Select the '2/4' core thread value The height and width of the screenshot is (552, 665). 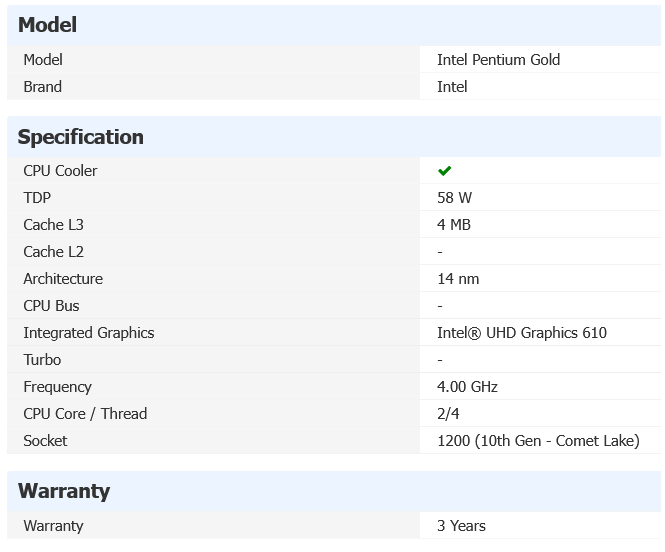(x=448, y=414)
